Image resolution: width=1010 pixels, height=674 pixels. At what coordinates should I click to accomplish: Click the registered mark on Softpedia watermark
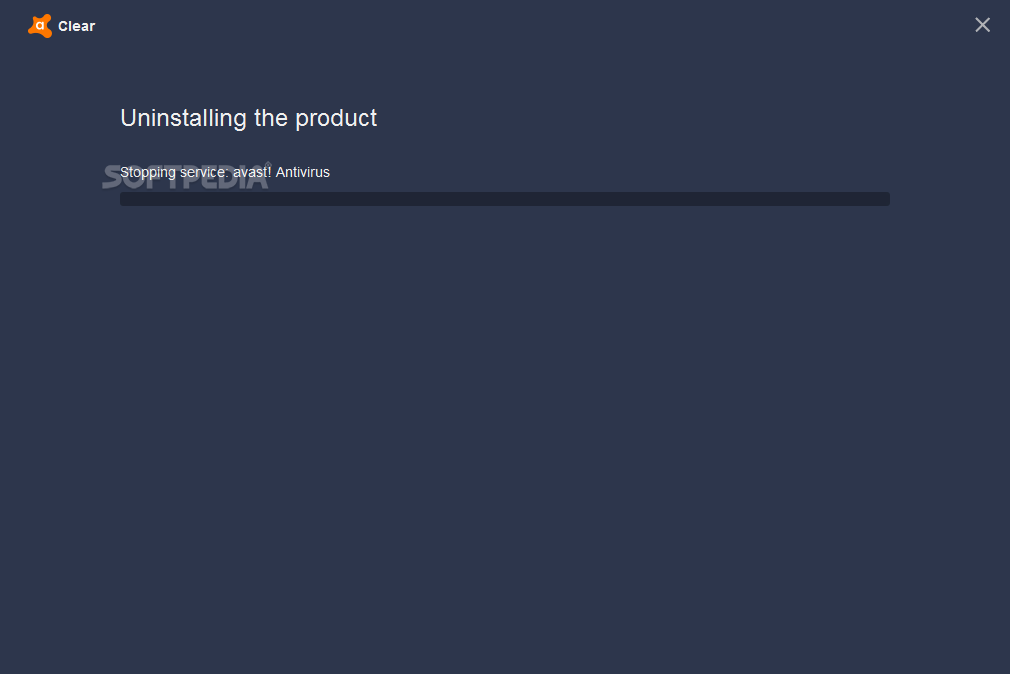coord(269,165)
